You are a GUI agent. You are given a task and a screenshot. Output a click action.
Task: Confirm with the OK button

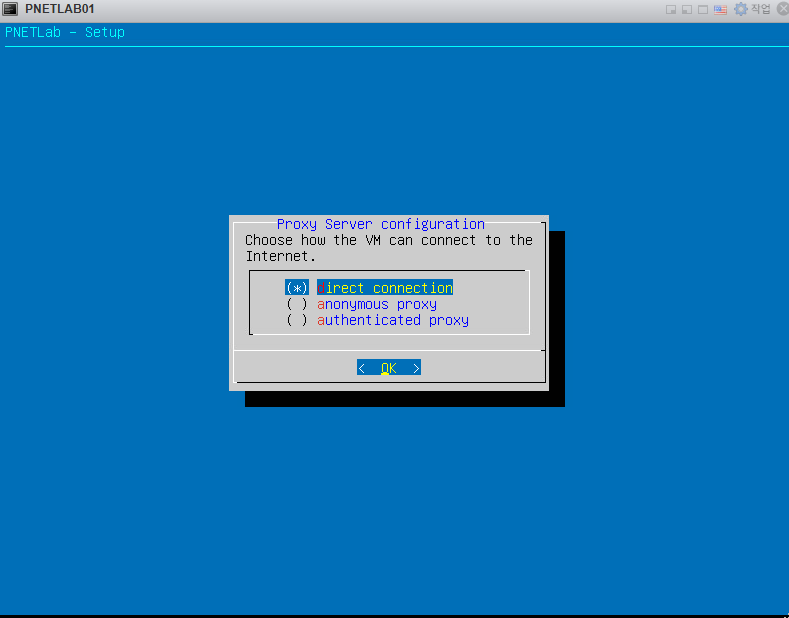(388, 368)
